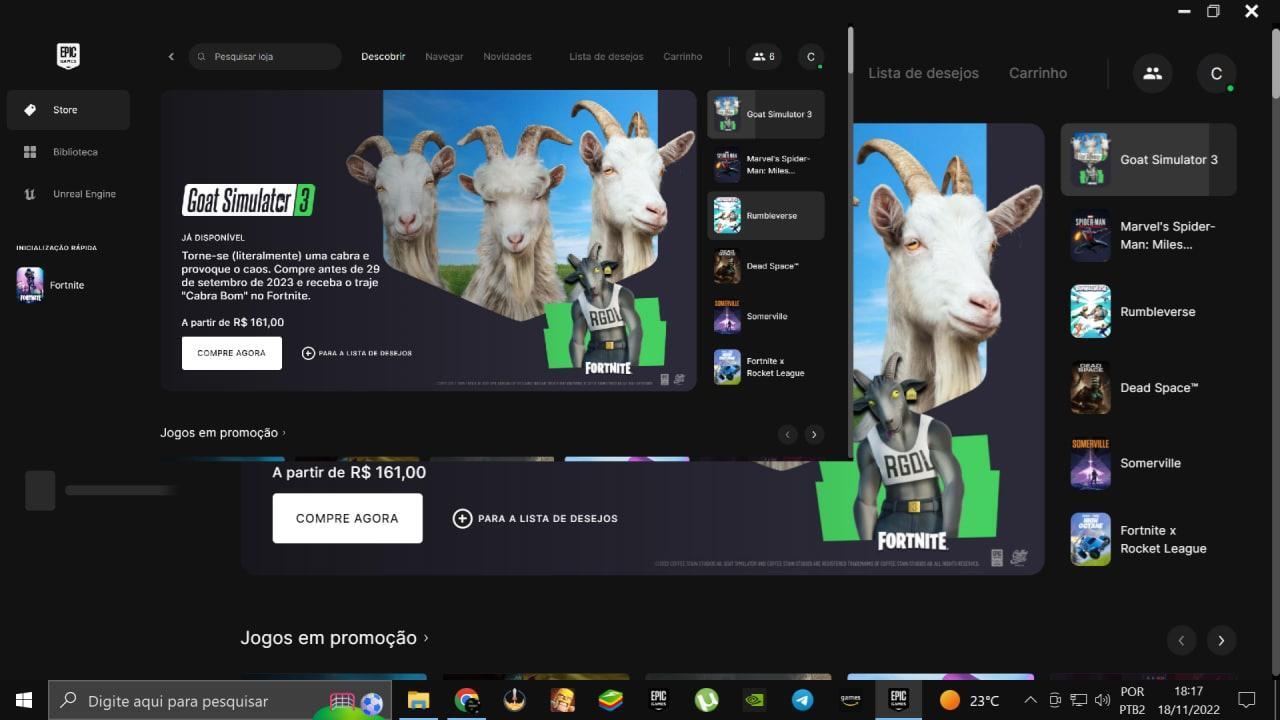Open Telegram from the taskbar
Viewport: 1280px width, 720px height.
click(x=803, y=700)
